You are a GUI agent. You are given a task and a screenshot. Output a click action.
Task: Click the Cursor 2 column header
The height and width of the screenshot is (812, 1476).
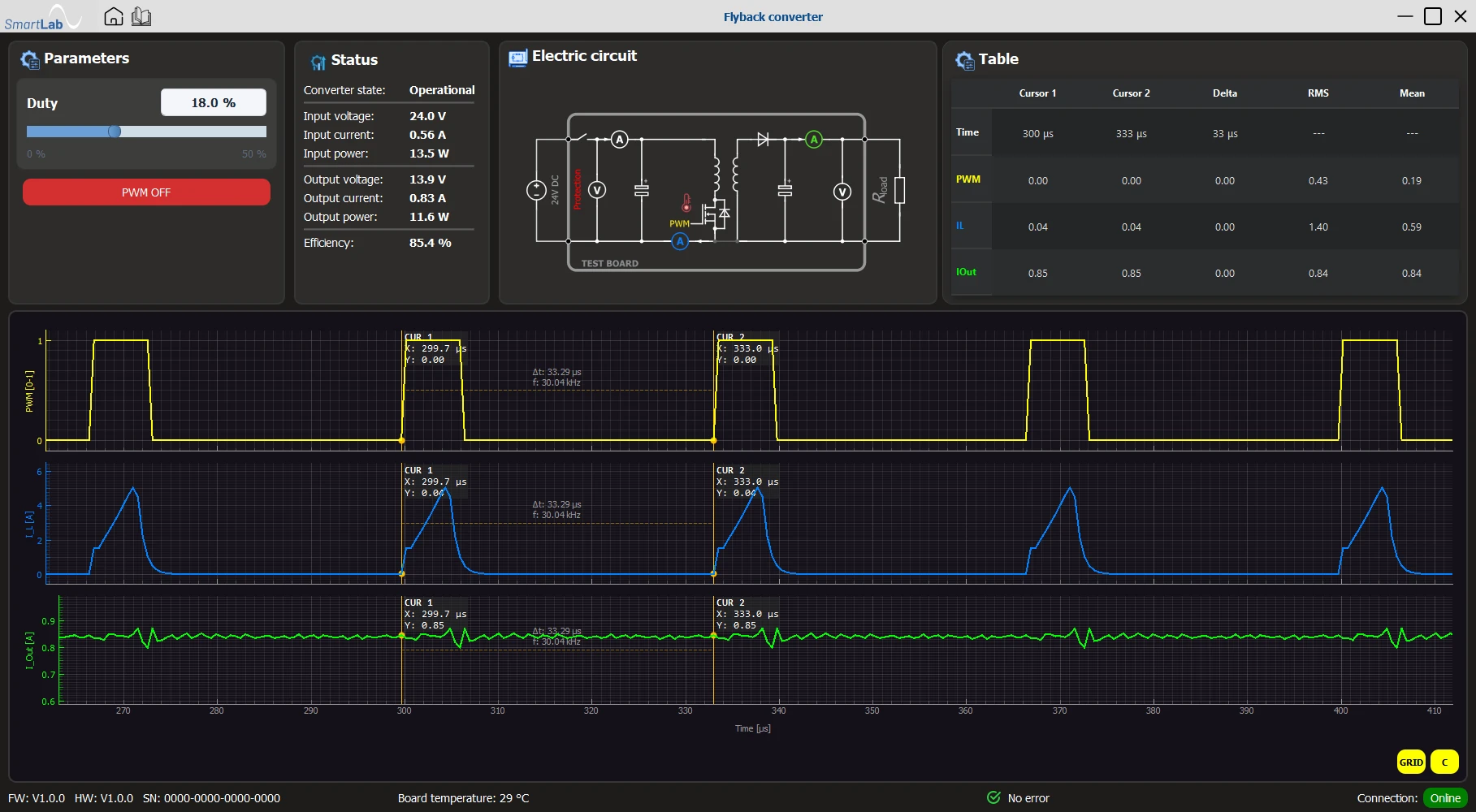pyautogui.click(x=1131, y=93)
